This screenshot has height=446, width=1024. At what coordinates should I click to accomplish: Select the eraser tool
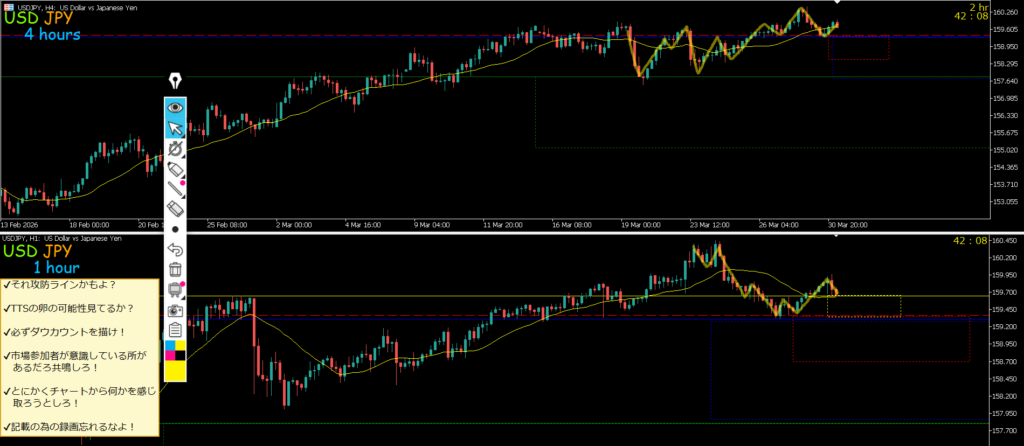click(x=176, y=208)
